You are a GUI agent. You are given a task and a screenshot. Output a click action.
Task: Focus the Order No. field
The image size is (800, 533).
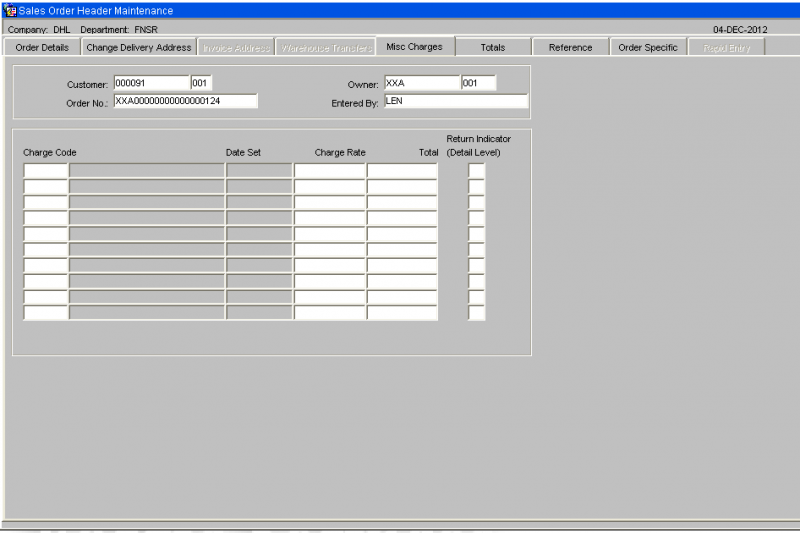pyautogui.click(x=186, y=101)
